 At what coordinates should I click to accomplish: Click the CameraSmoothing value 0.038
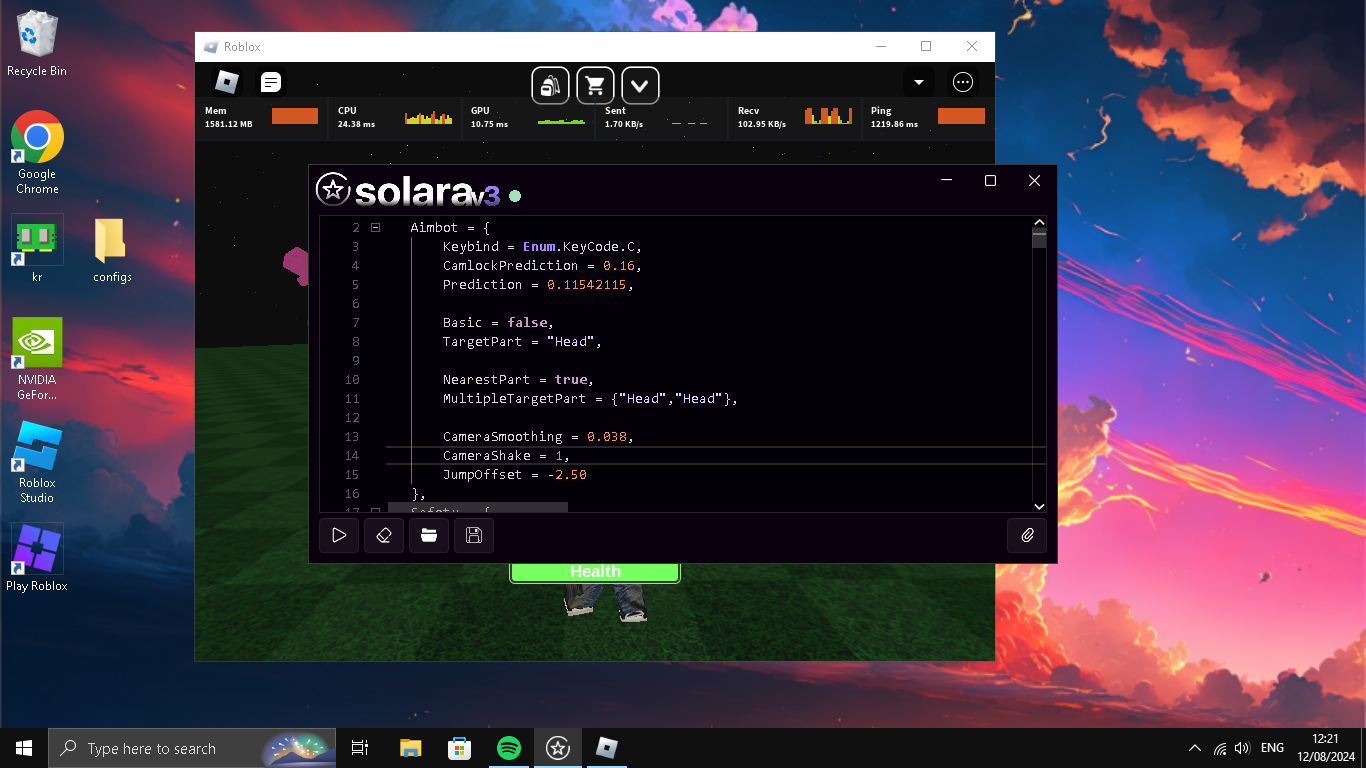click(608, 437)
